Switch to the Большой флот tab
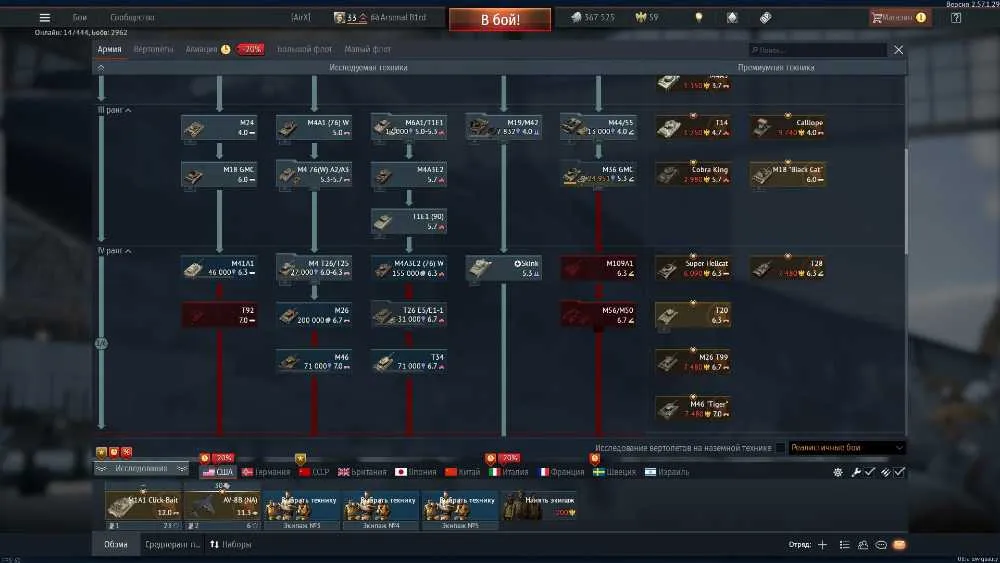This screenshot has width=1000, height=563. click(305, 49)
